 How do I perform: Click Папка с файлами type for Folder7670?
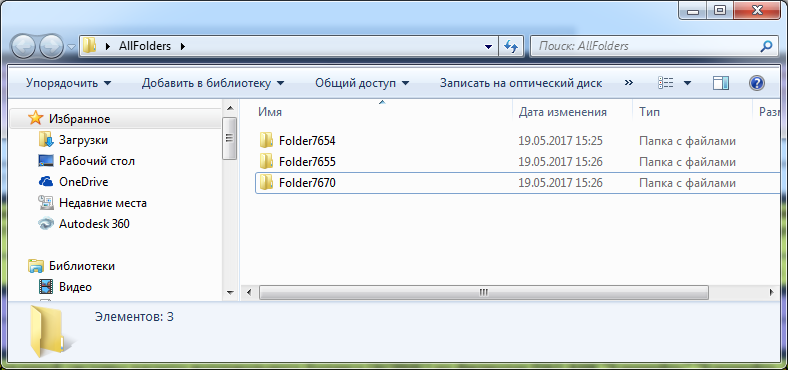tap(687, 183)
